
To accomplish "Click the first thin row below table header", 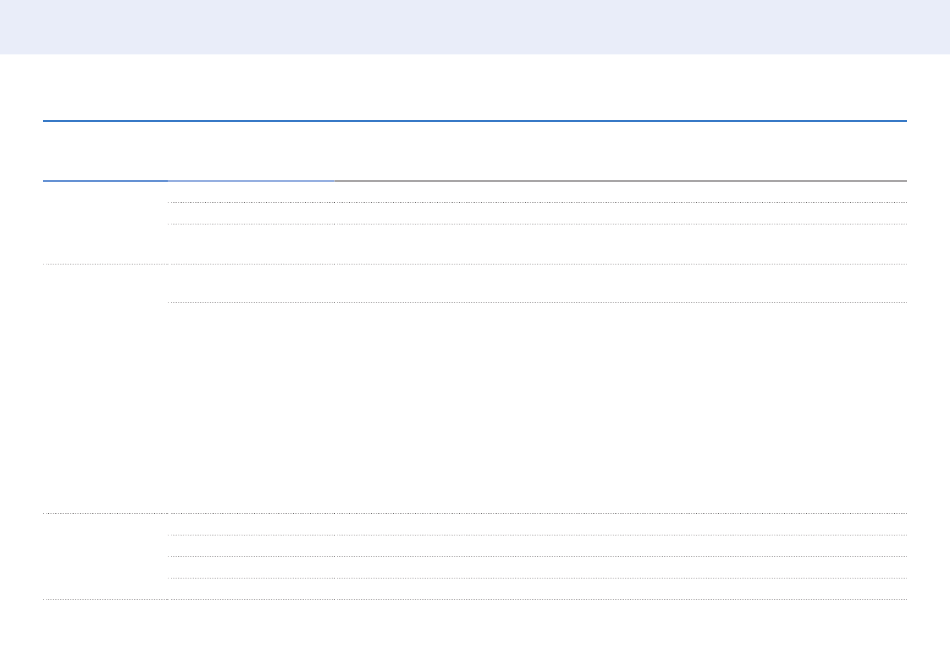I will 537,192.
